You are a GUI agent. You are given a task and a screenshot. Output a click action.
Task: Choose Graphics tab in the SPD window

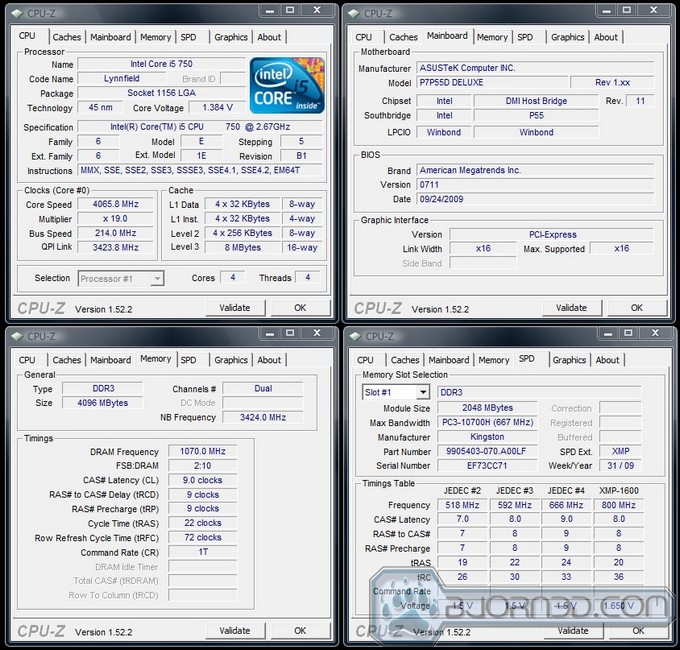point(569,360)
